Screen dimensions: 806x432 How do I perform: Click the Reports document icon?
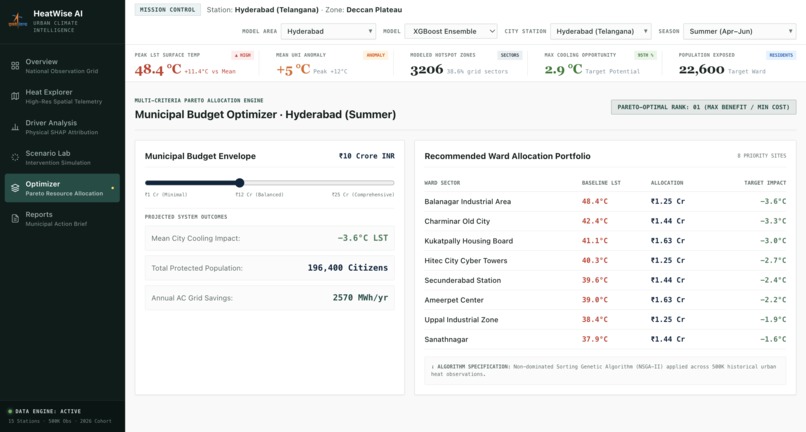pos(15,219)
